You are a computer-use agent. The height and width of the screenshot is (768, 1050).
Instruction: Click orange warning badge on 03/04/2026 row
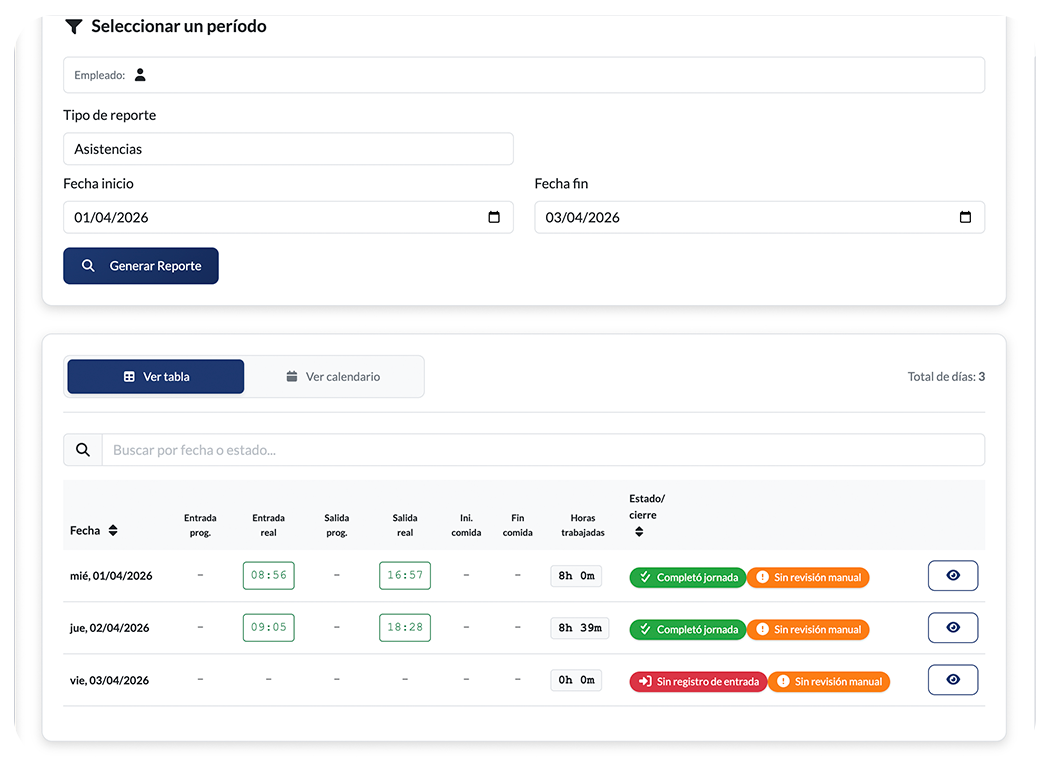tap(829, 681)
